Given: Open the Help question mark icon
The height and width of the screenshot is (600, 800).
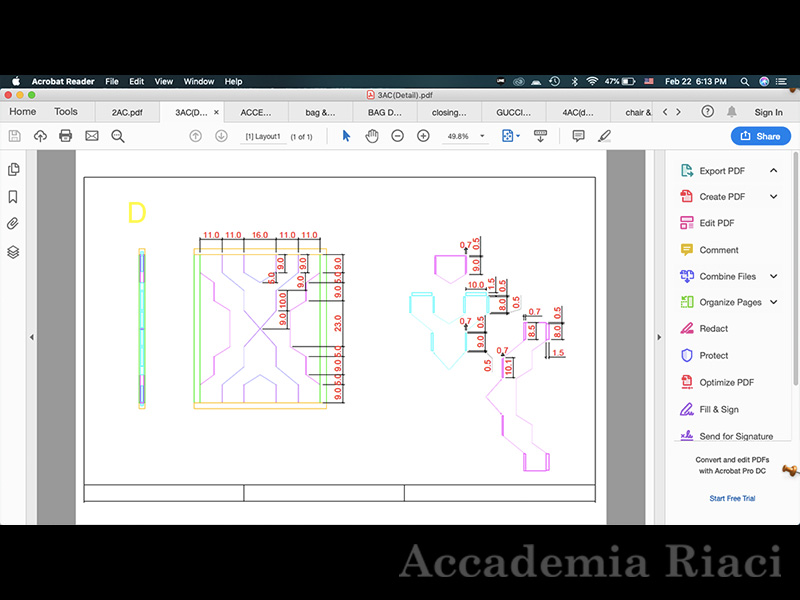Looking at the screenshot, I should click(707, 112).
